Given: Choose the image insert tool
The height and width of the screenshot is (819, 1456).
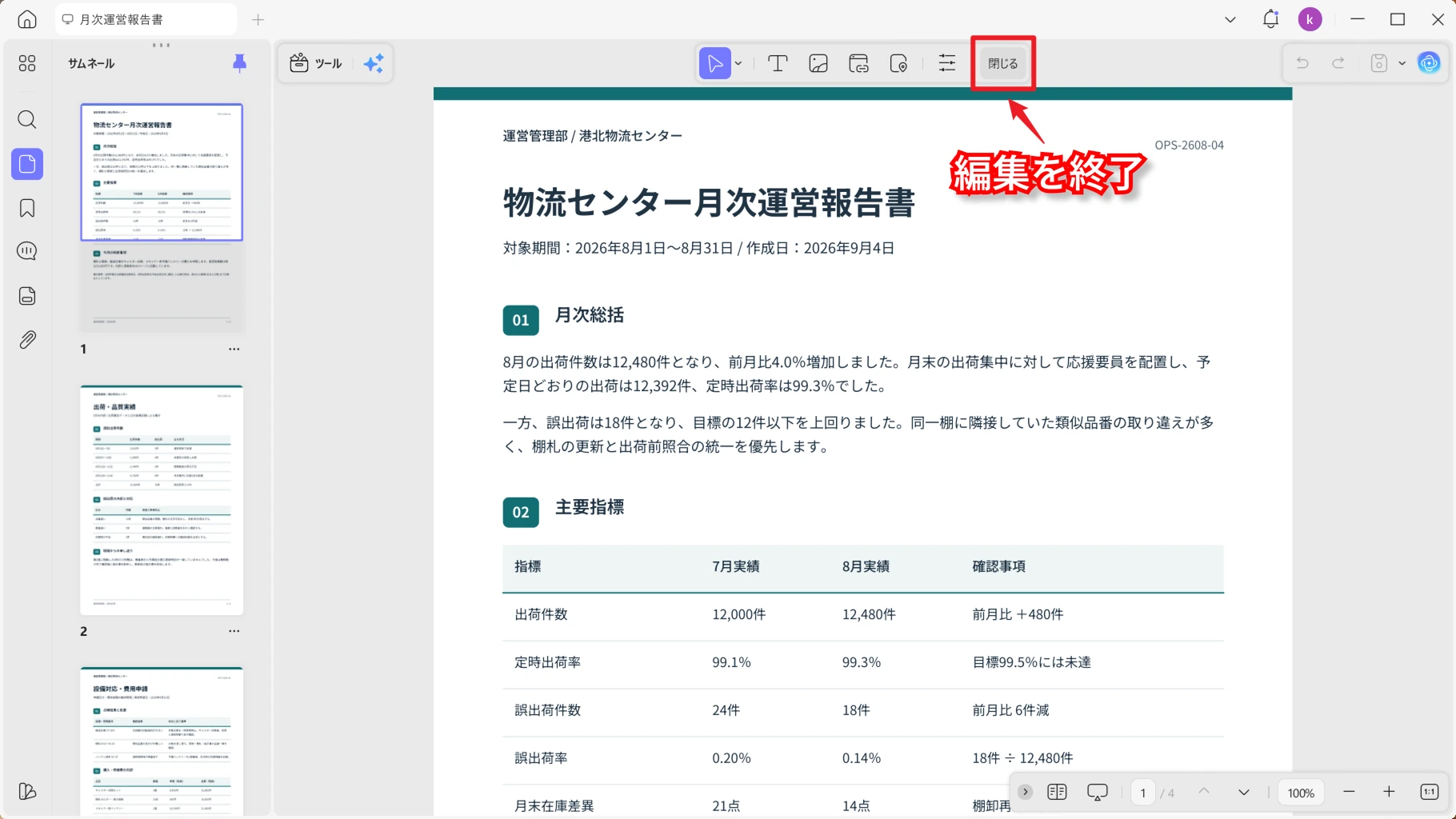Looking at the screenshot, I should coord(818,63).
